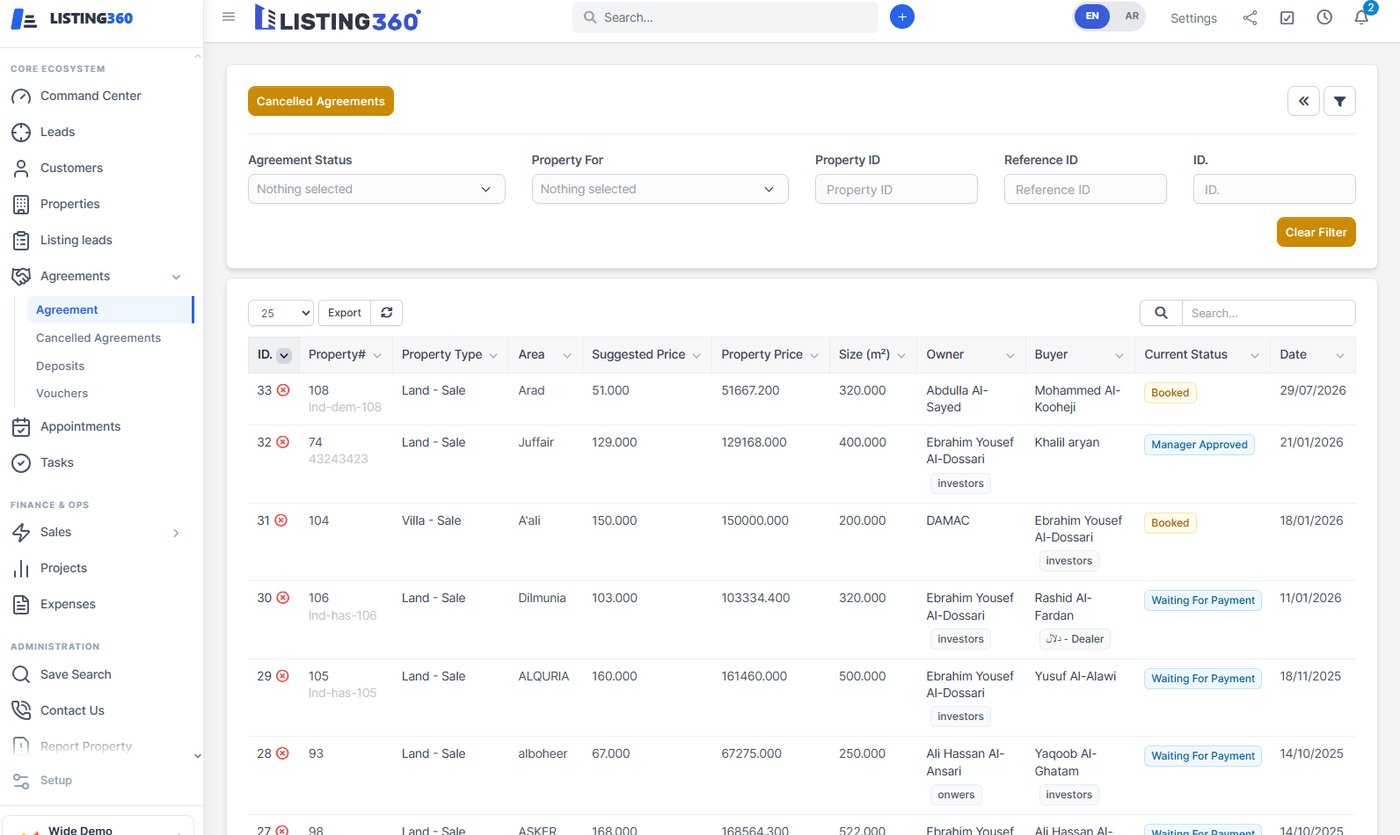Click the table search magnifier icon
Screen dimensions: 1400x835
[x=1161, y=313]
